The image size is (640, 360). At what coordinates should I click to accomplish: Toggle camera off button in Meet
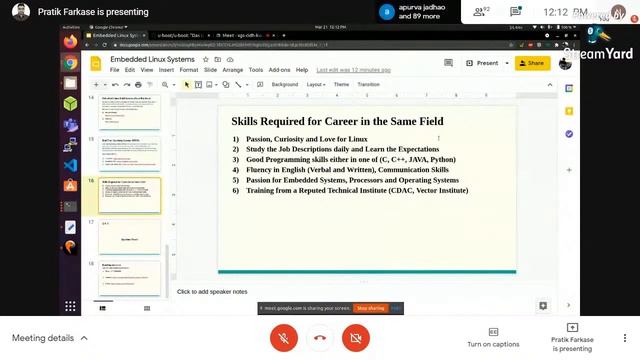click(356, 338)
